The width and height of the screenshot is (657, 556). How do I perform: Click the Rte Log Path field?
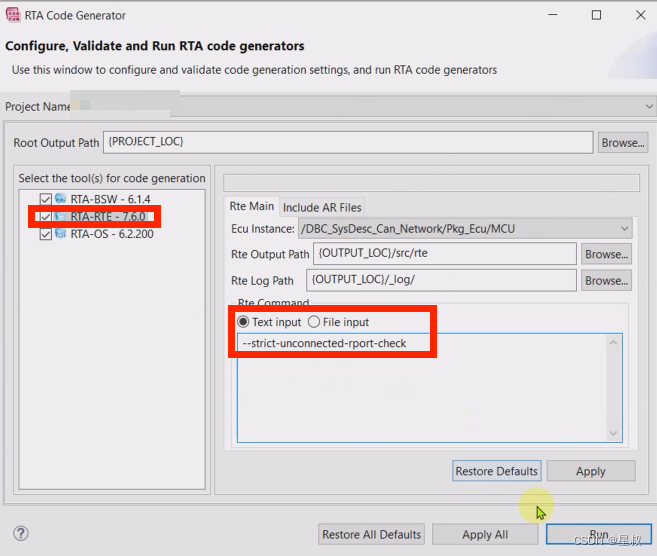[441, 280]
